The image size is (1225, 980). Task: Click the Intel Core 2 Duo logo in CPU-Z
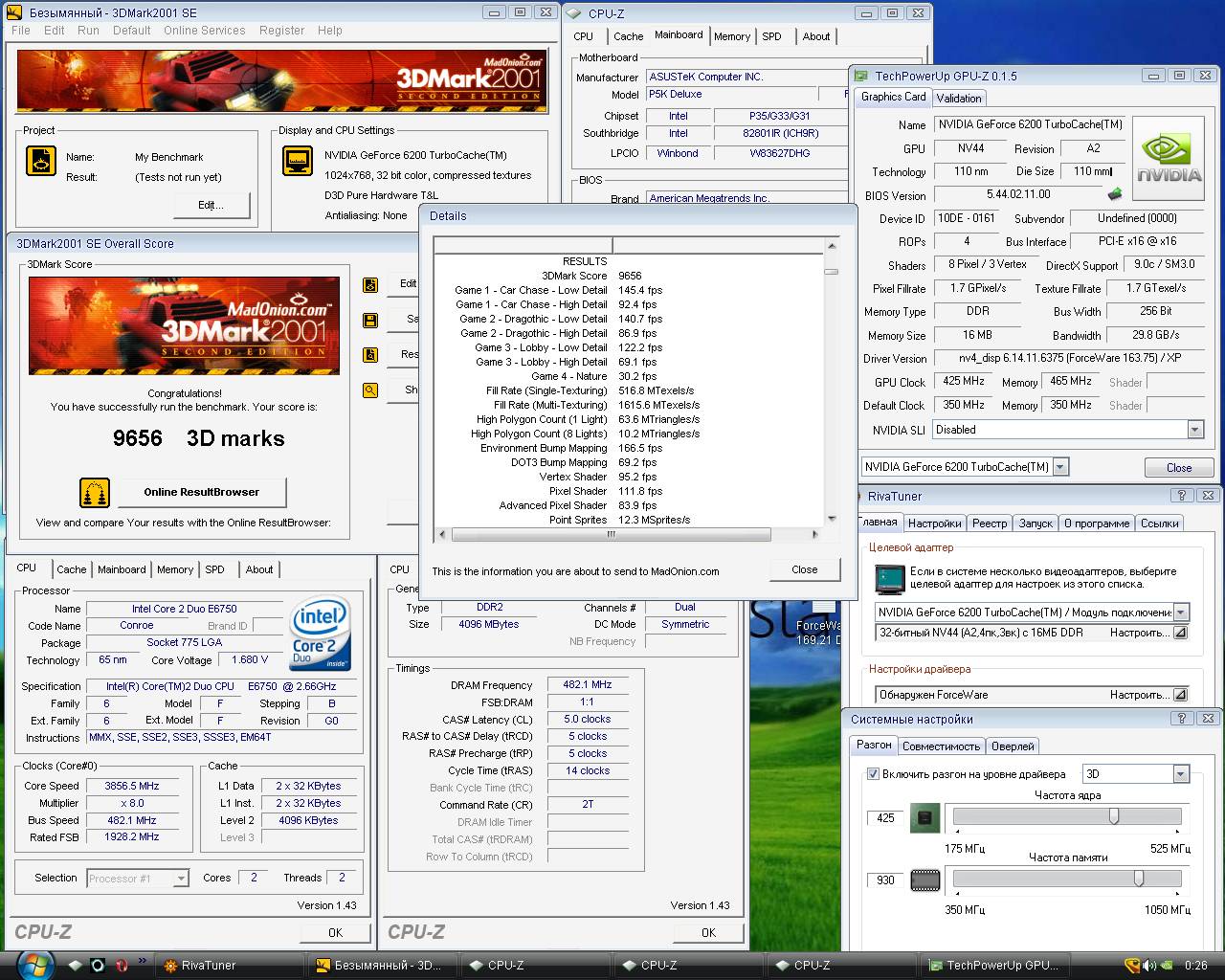[x=320, y=633]
